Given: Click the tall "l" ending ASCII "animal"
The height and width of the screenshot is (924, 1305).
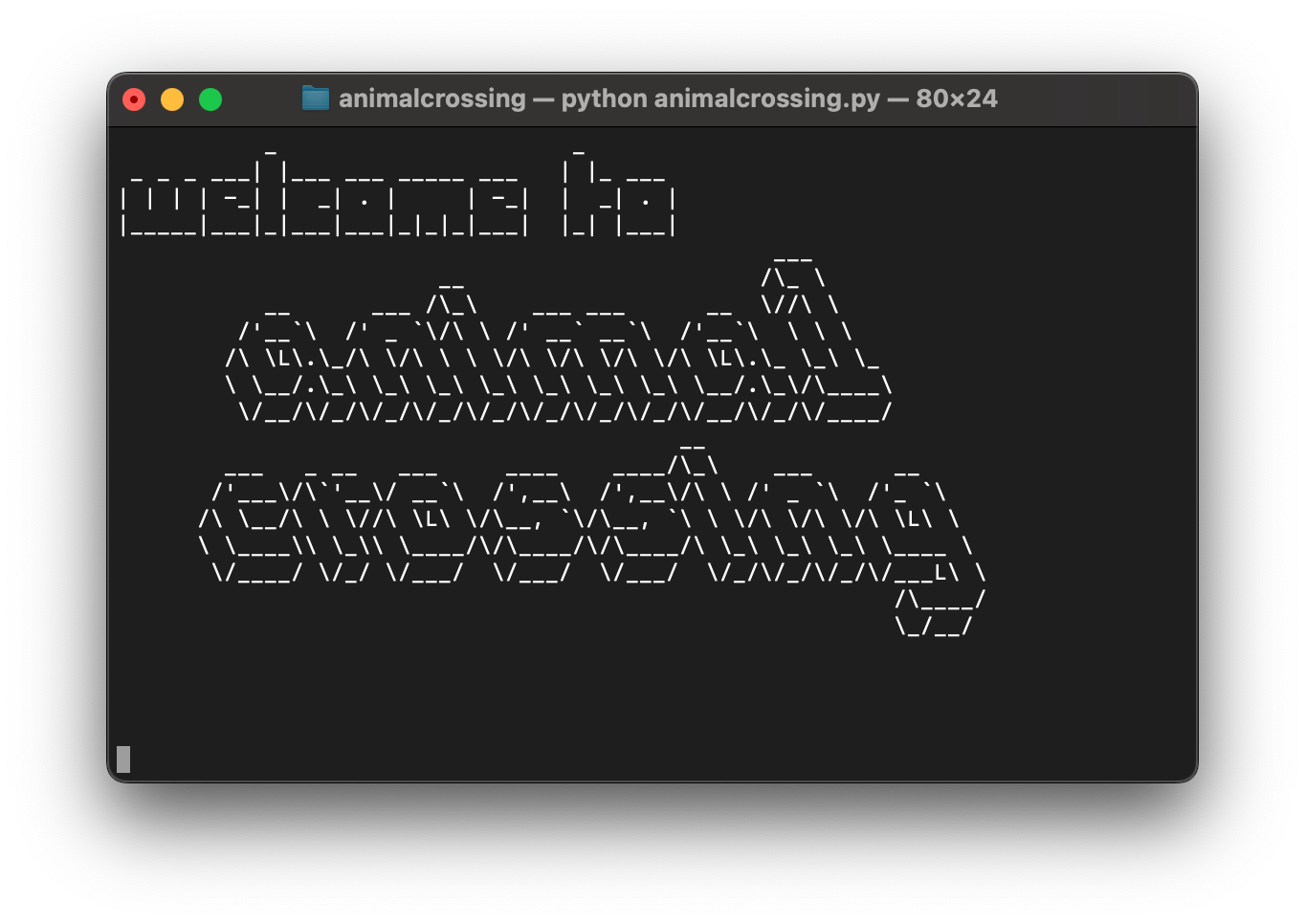Looking at the screenshot, I should click(828, 339).
